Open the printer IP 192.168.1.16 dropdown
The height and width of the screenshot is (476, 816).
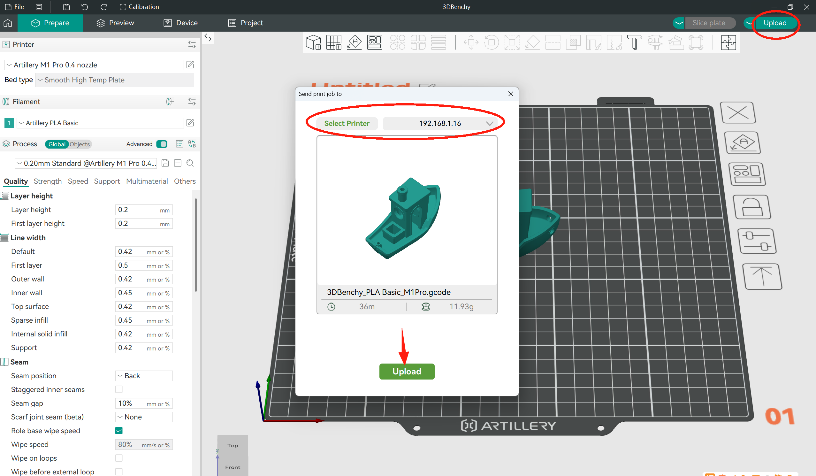(x=440, y=123)
